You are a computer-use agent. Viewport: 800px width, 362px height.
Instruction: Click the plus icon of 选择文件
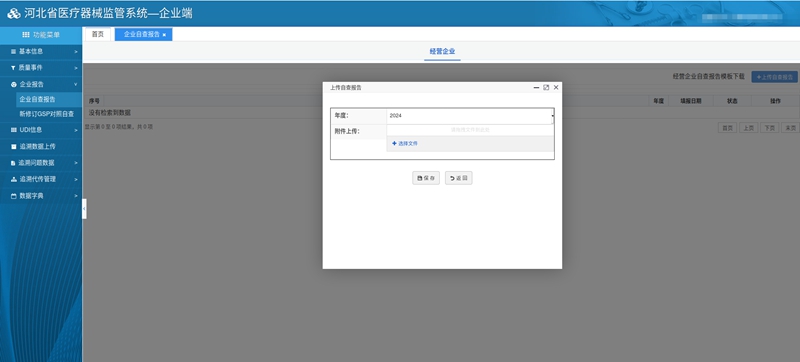point(394,144)
